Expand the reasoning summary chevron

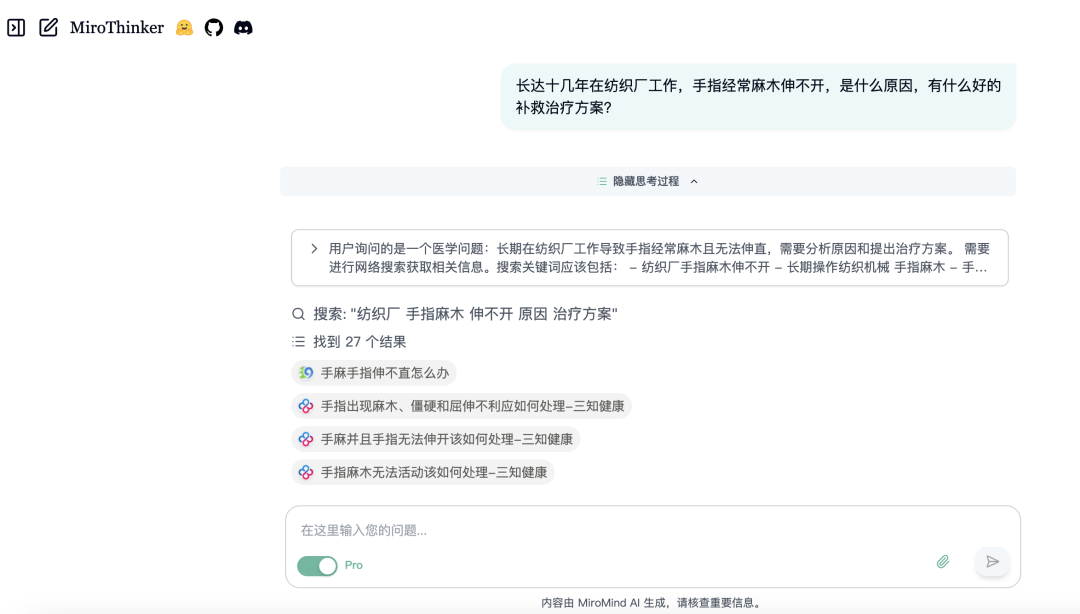click(x=314, y=249)
